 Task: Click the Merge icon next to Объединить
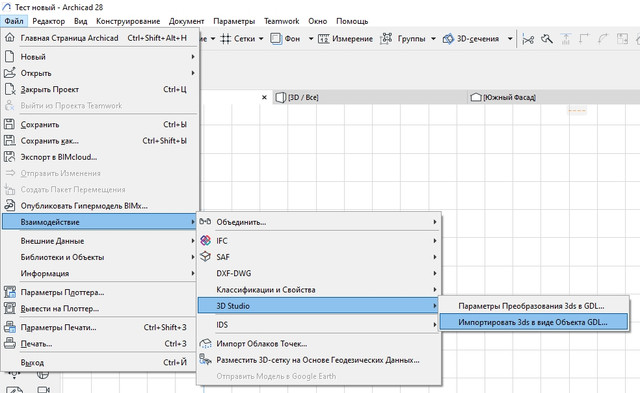[x=205, y=222]
